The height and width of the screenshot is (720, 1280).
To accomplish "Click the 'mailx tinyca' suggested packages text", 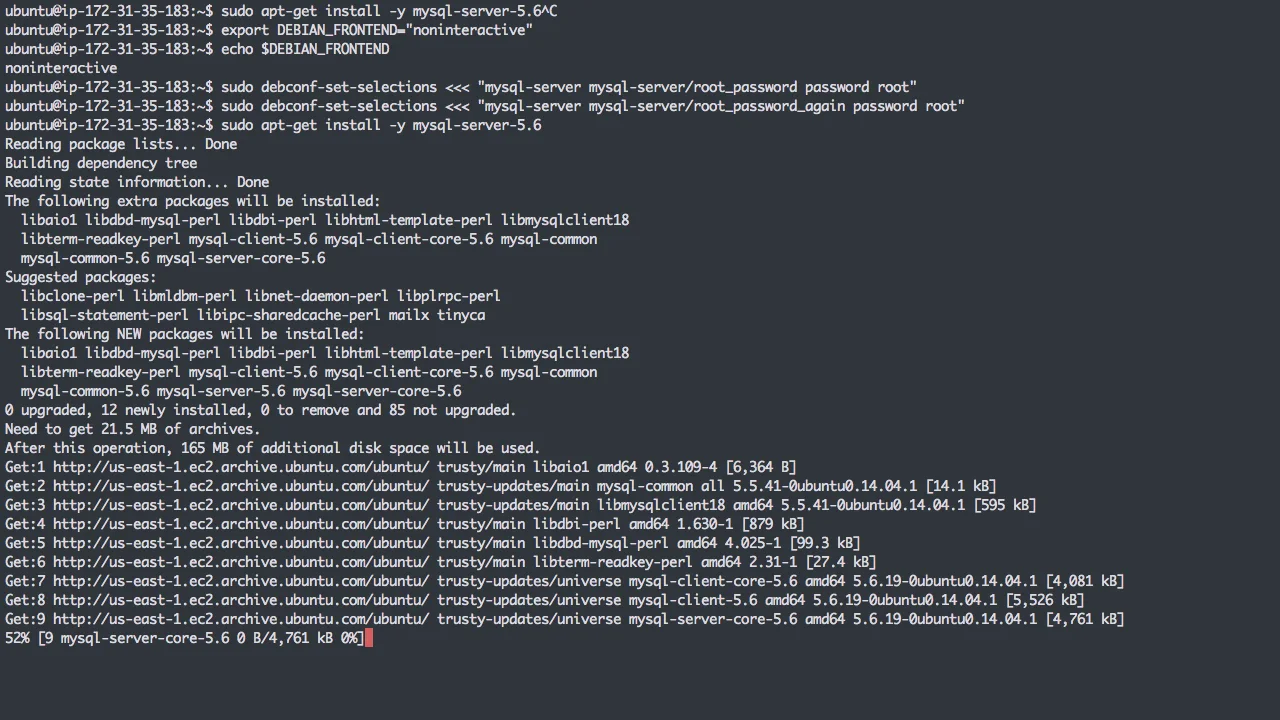I will (437, 315).
